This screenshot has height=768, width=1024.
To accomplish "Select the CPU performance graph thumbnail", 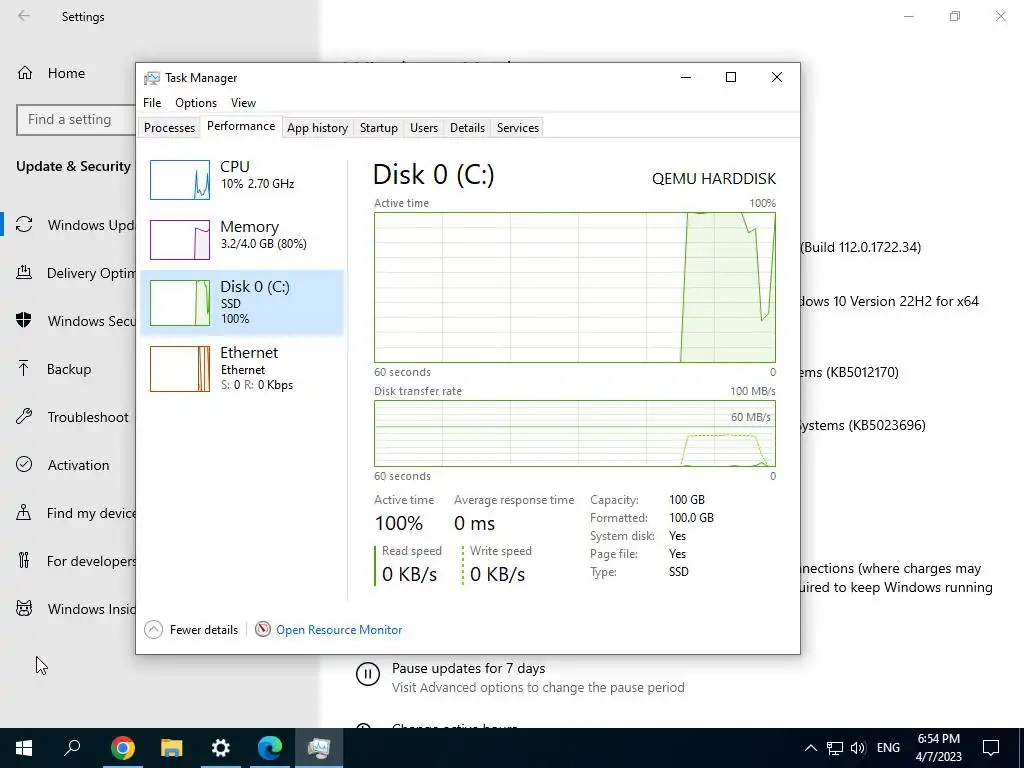I will point(180,180).
